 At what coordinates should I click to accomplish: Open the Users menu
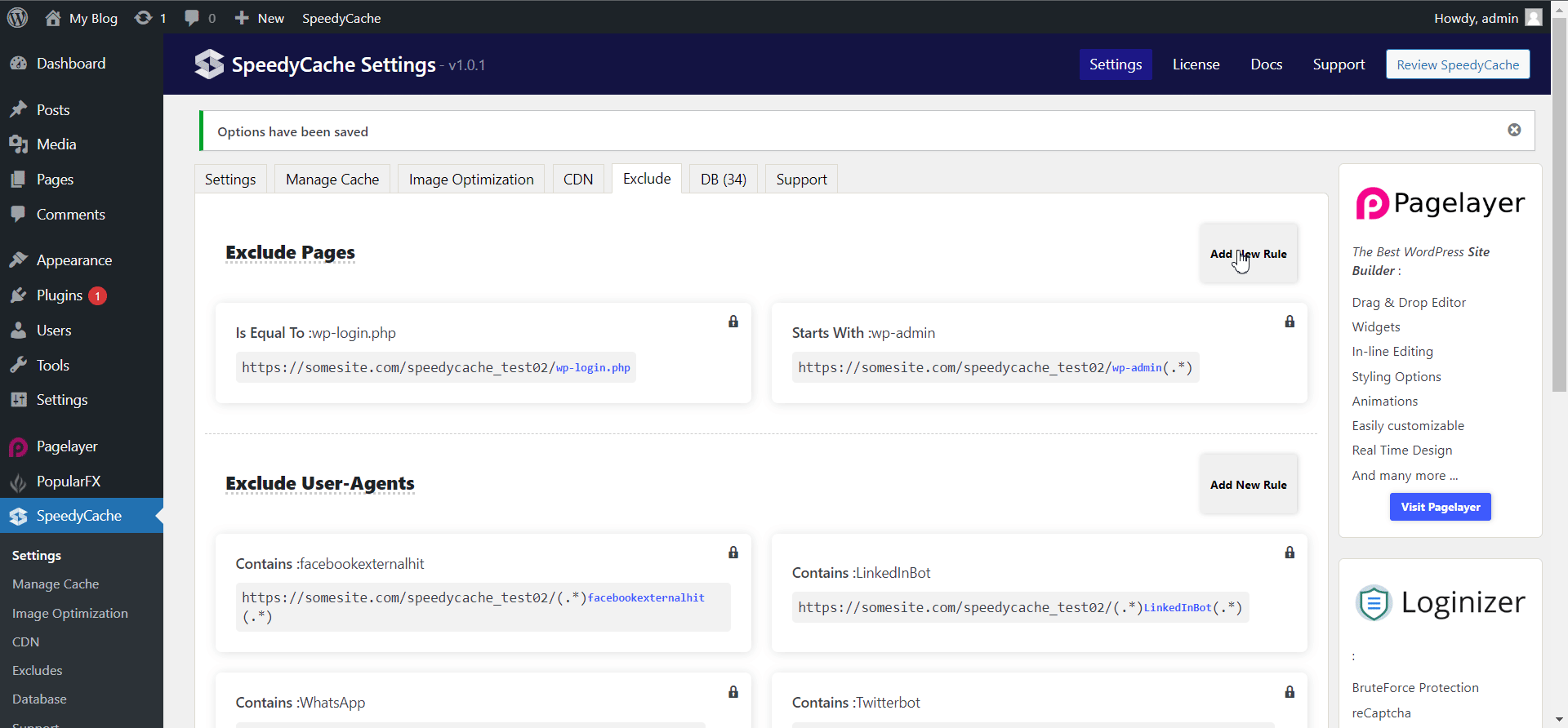pyautogui.click(x=82, y=331)
